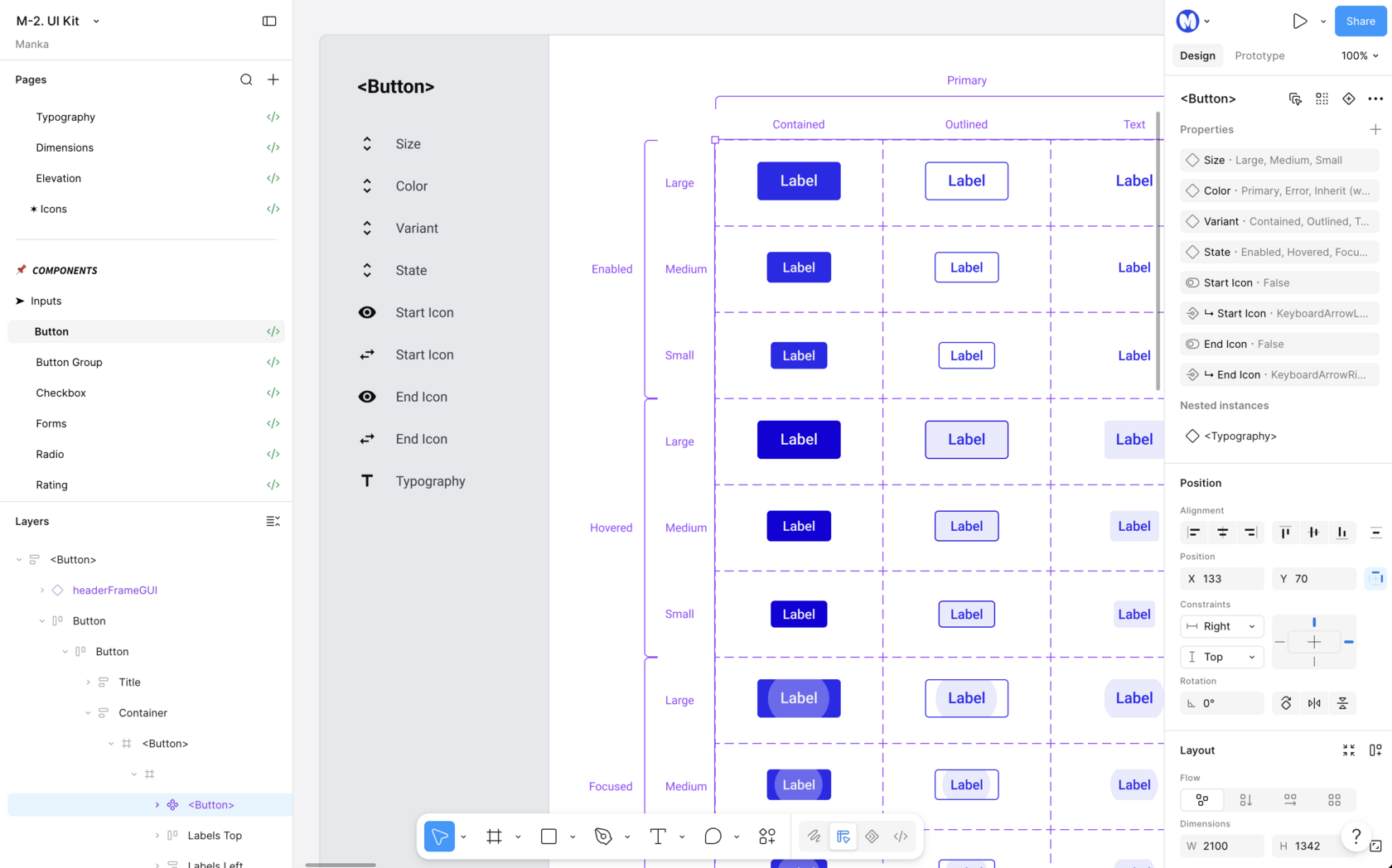Toggle the sidebar panel icon
Image resolution: width=1392 pixels, height=868 pixels.
click(x=269, y=21)
